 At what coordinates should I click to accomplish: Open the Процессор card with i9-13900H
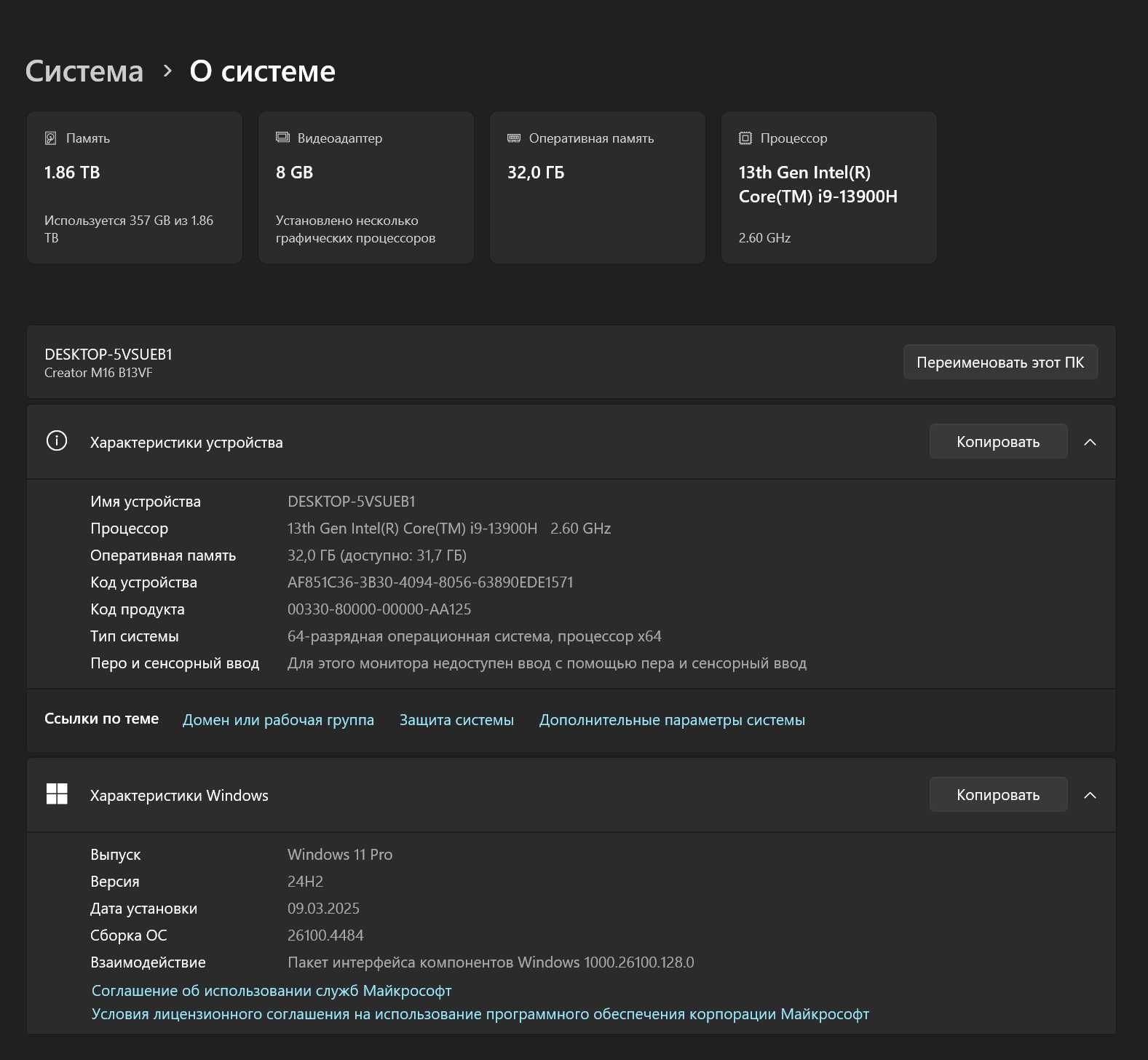click(829, 188)
